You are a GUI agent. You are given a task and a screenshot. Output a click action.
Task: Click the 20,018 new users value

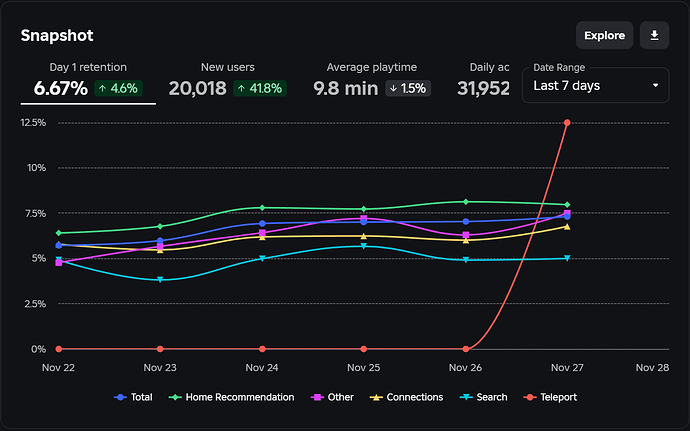pos(198,88)
